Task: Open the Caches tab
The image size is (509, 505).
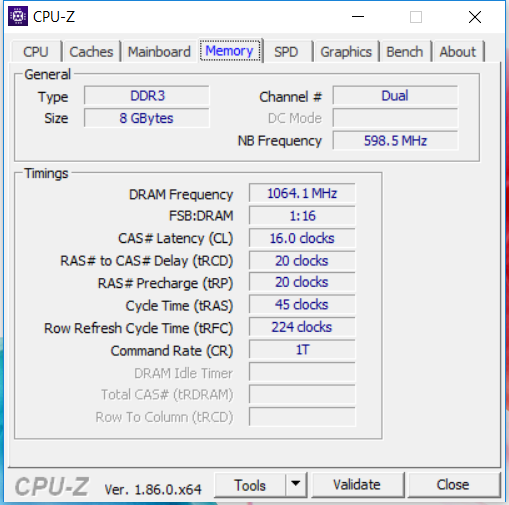Action: 91,52
